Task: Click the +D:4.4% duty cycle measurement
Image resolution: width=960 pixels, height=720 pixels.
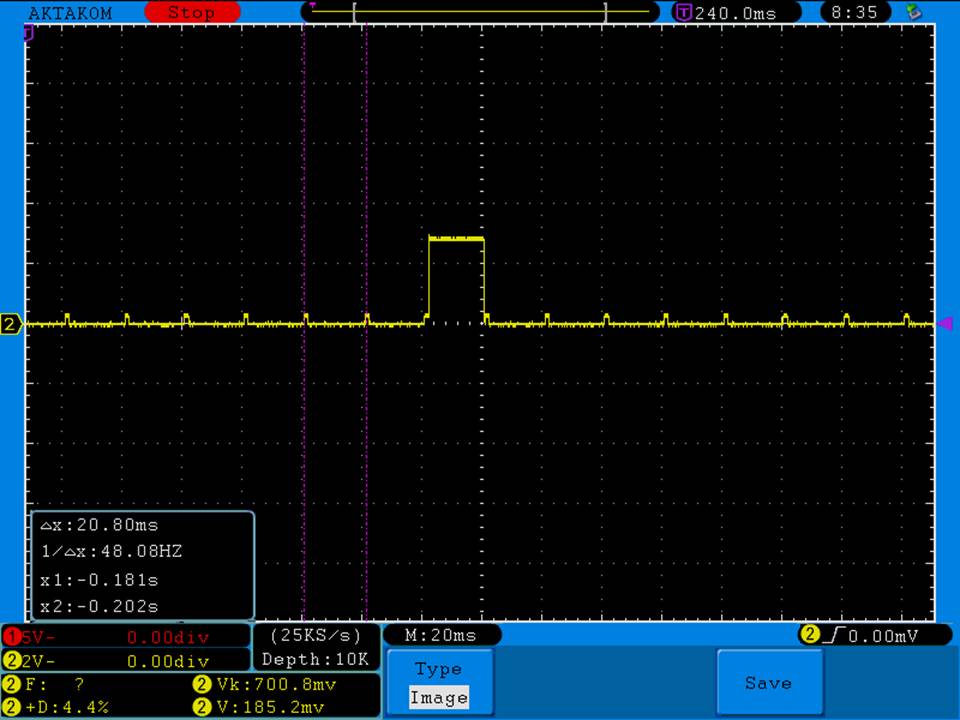Action: point(60,707)
